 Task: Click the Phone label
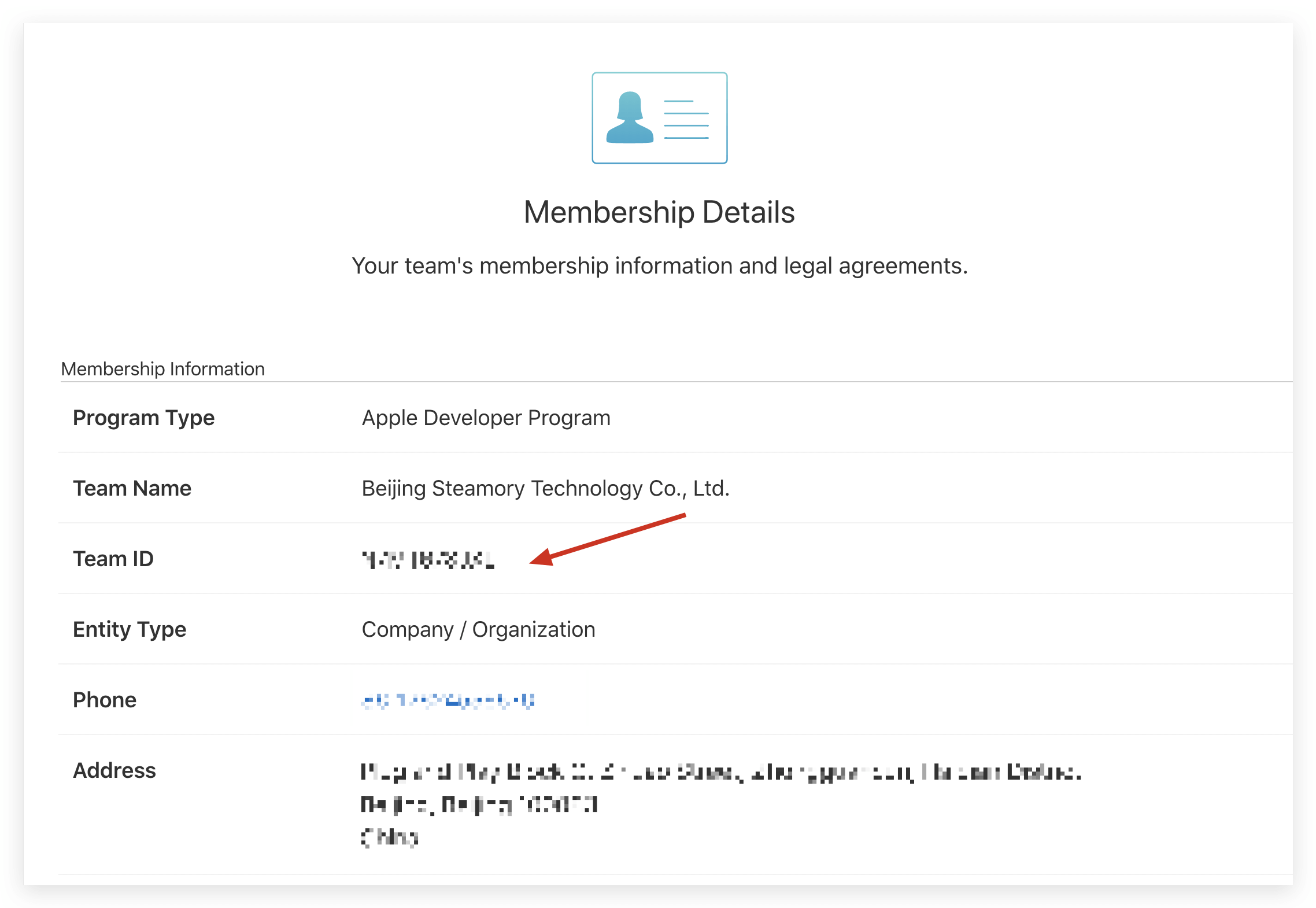[x=105, y=700]
